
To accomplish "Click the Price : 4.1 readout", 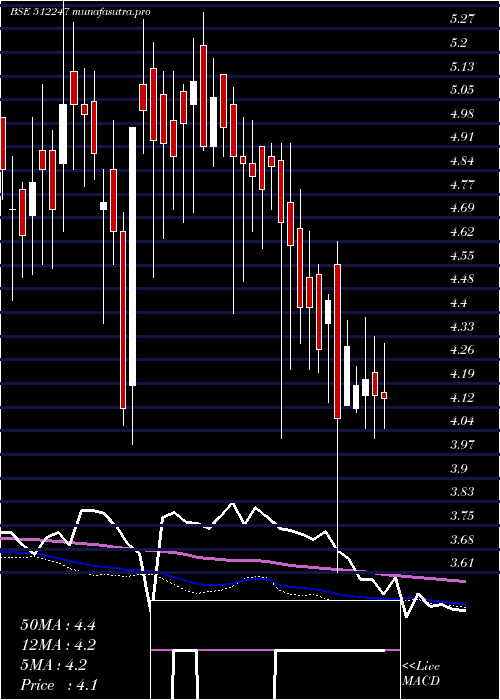I will tap(59, 685).
